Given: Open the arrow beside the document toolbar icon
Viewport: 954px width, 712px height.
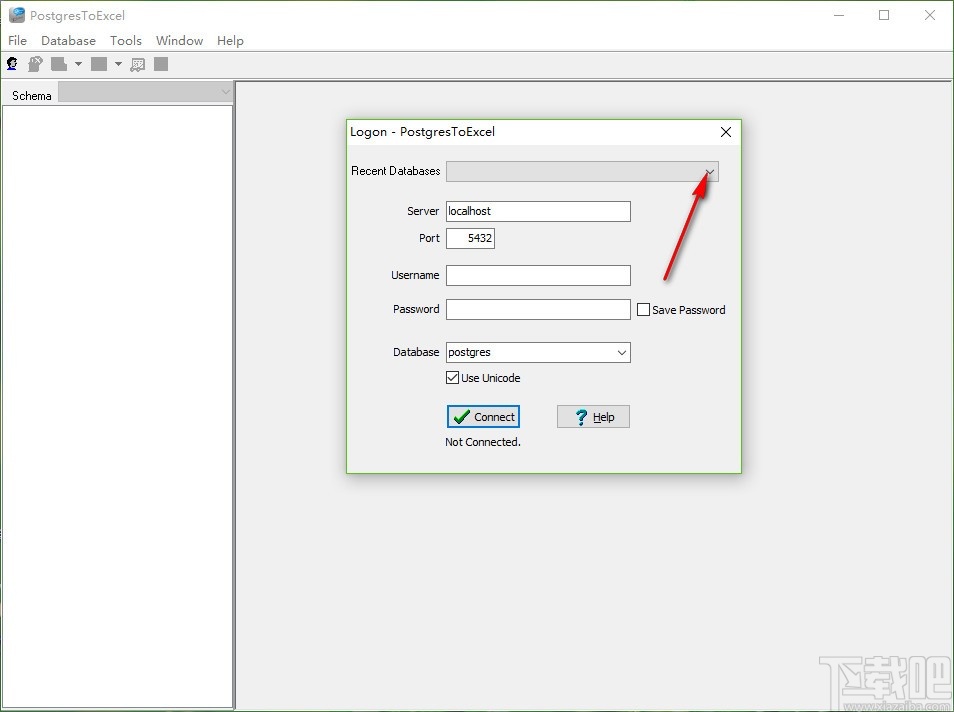Looking at the screenshot, I should (78, 64).
